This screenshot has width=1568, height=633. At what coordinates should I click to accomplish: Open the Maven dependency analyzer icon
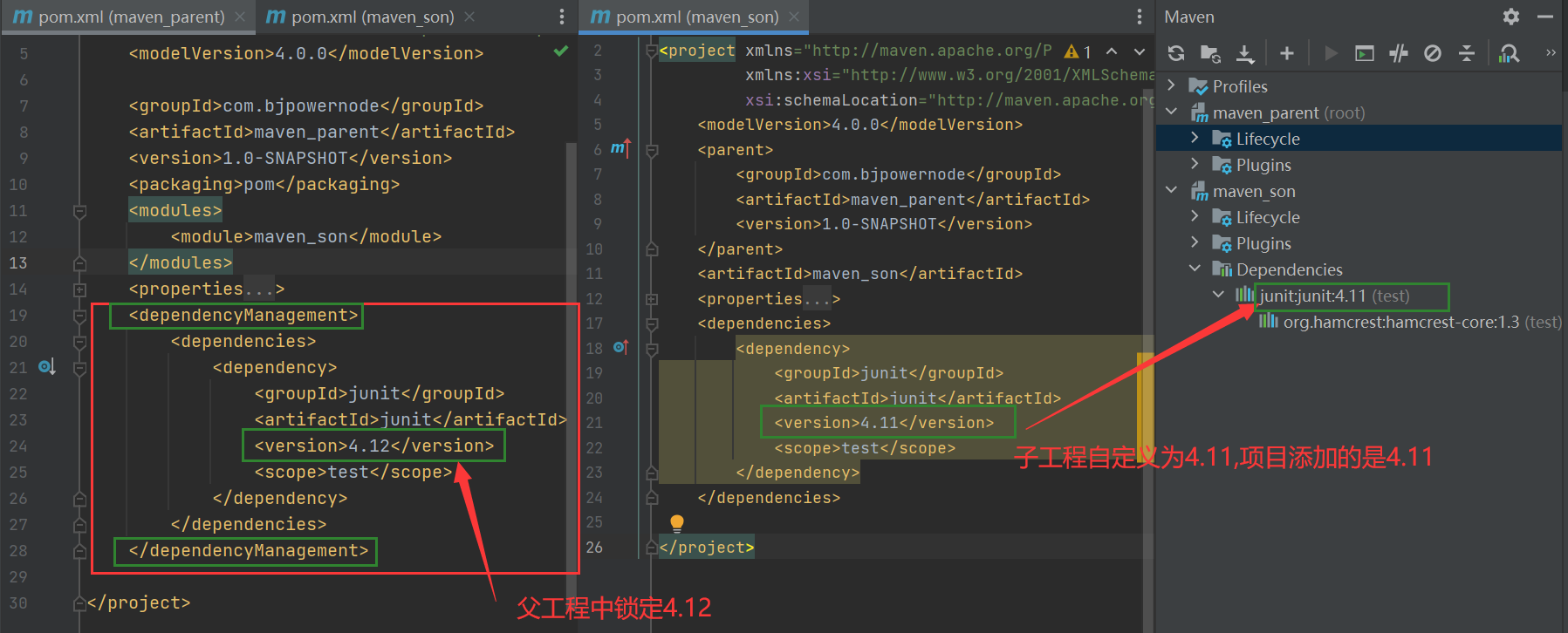click(1510, 53)
